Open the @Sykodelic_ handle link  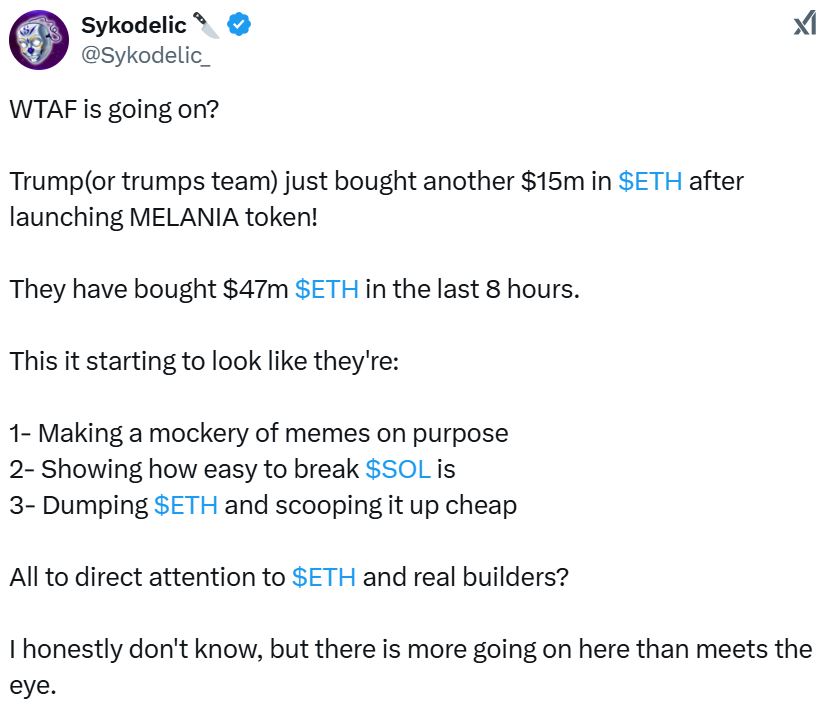click(x=145, y=54)
